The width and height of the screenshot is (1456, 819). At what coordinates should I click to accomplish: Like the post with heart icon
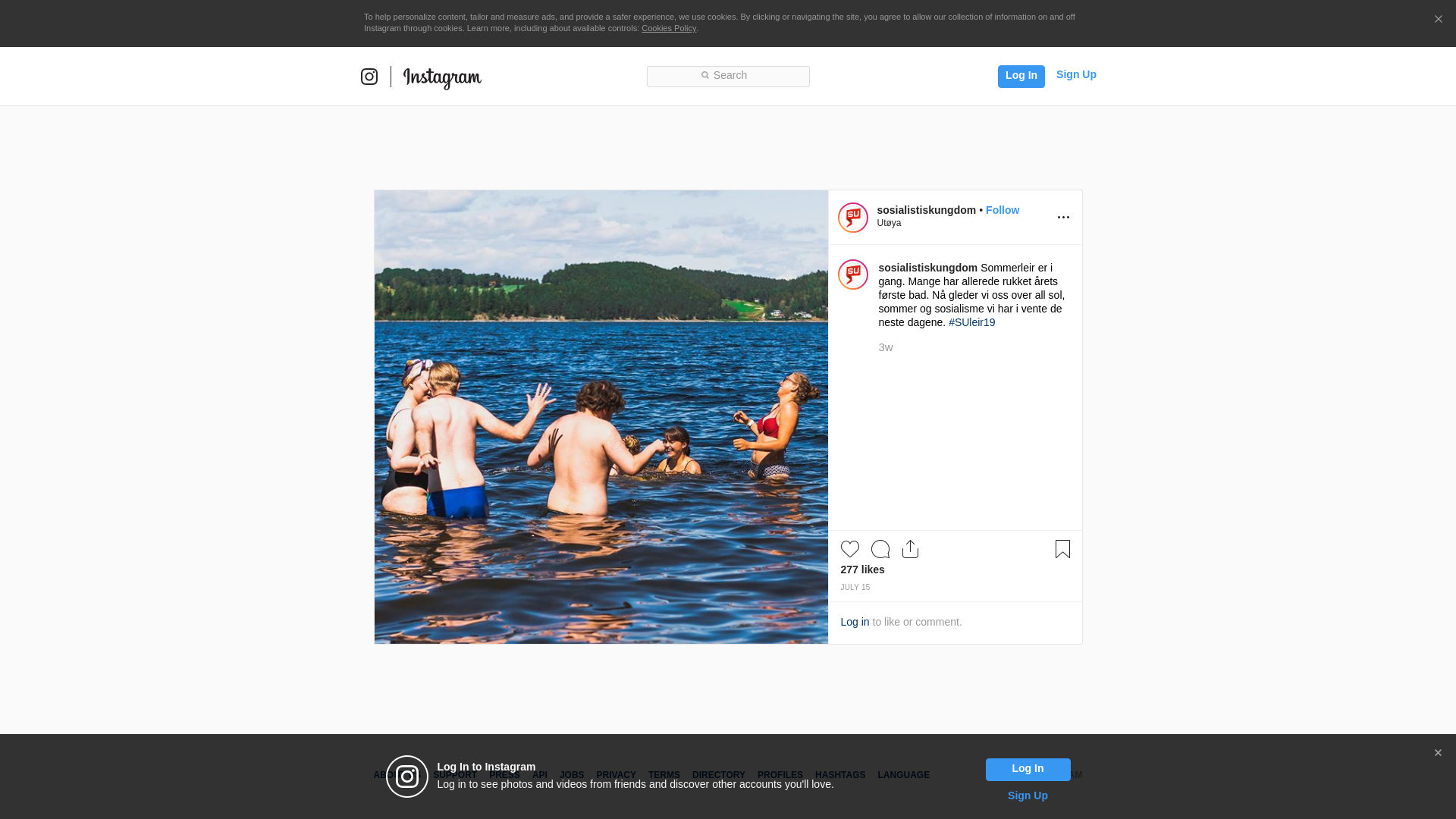pyautogui.click(x=850, y=549)
